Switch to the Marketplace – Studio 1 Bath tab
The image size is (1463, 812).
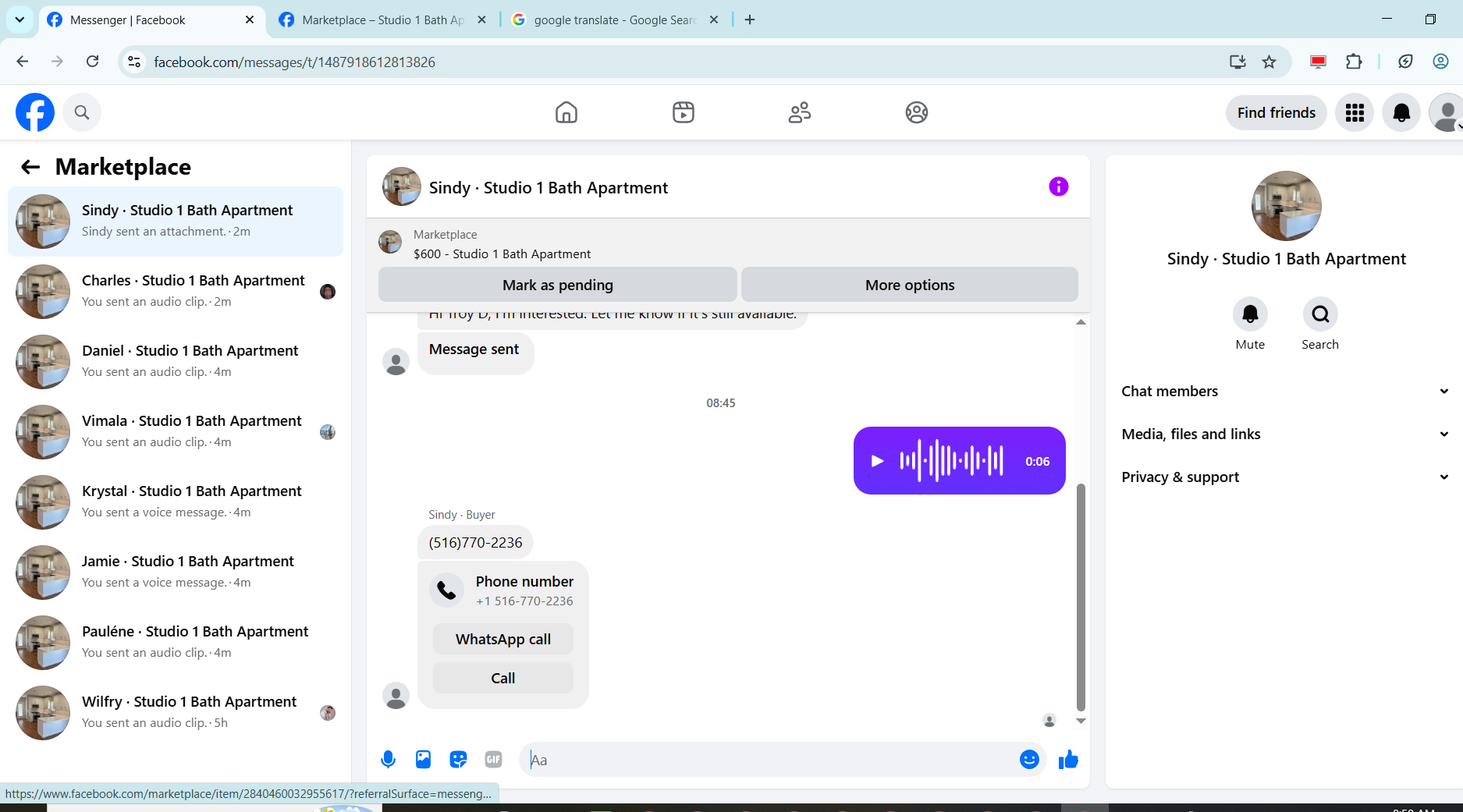(382, 20)
